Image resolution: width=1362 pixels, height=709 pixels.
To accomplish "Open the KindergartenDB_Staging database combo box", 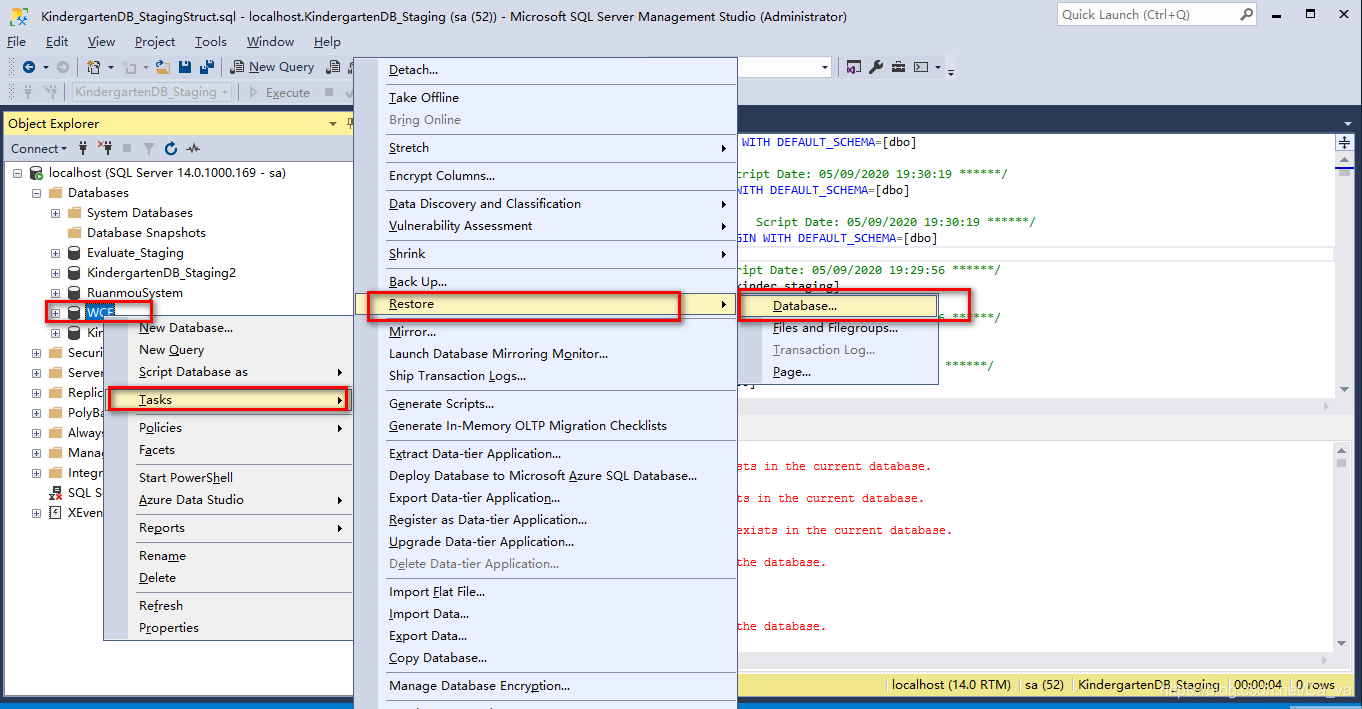I will 152,92.
